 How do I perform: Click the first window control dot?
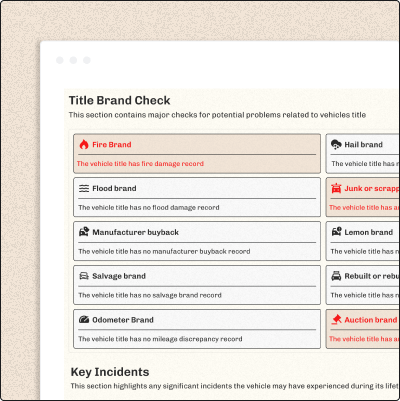click(x=60, y=60)
